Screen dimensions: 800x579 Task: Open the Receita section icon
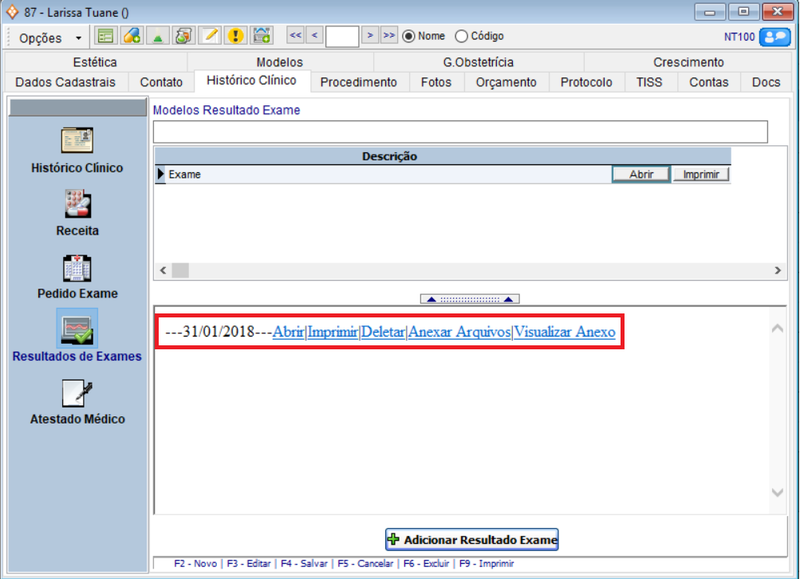(77, 204)
